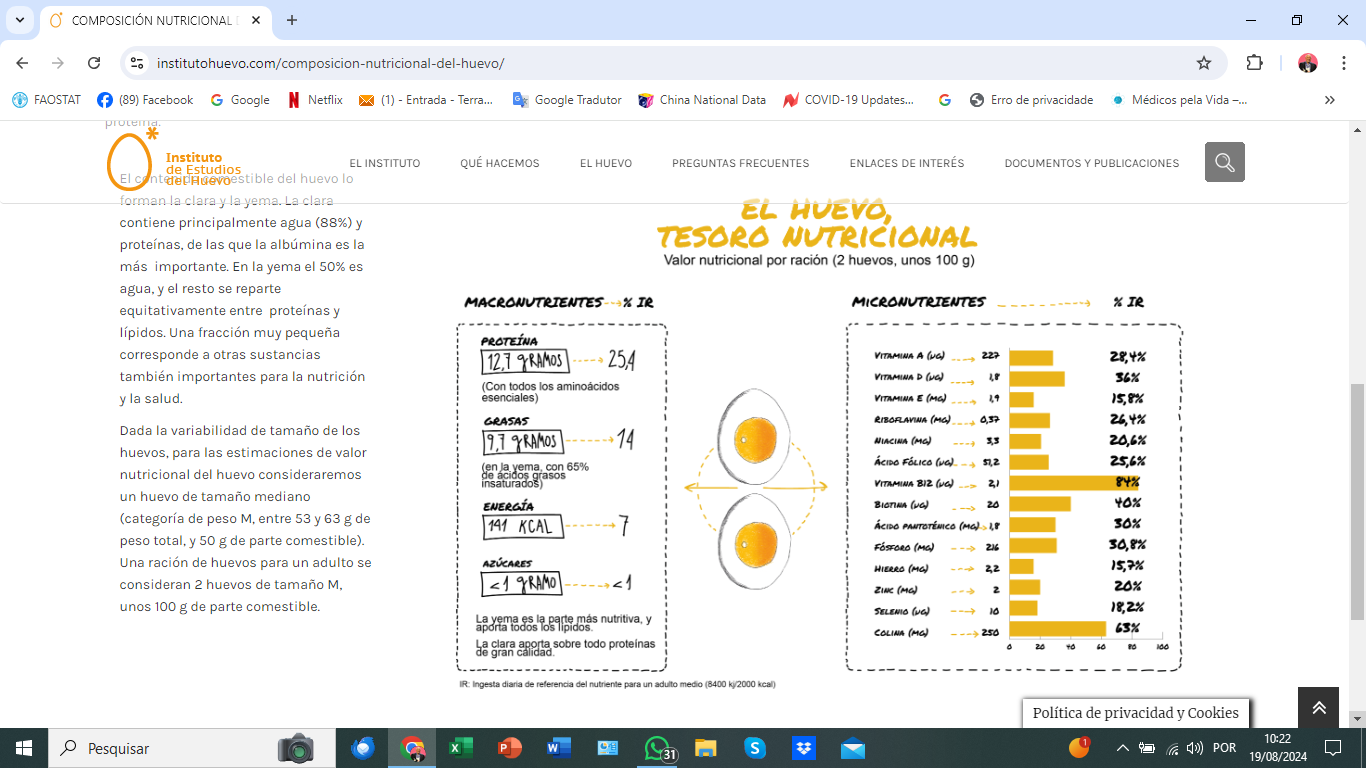Click the site search magnifier button
Image resolution: width=1366 pixels, height=768 pixels.
tap(1225, 162)
